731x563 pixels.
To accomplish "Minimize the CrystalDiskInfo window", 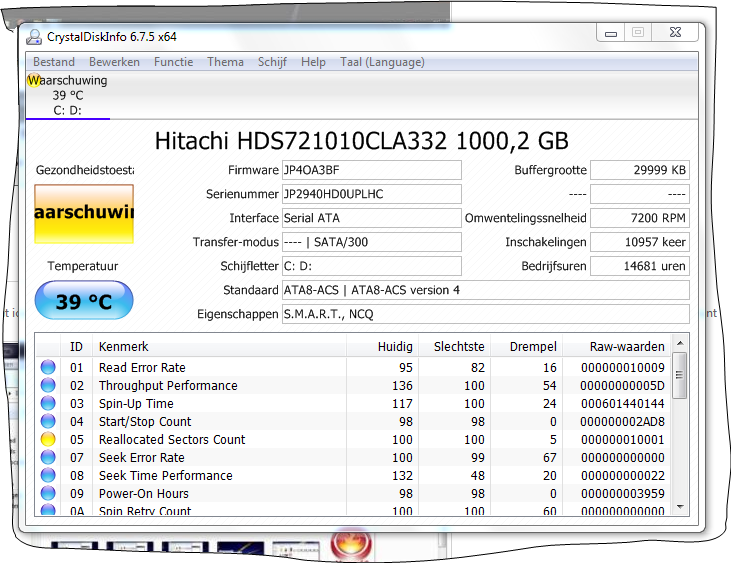I will click(611, 33).
